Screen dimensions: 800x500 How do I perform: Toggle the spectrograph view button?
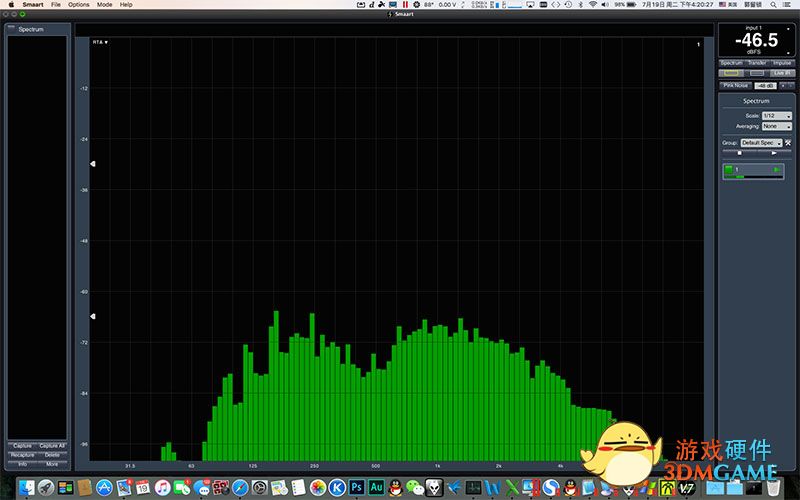point(756,73)
